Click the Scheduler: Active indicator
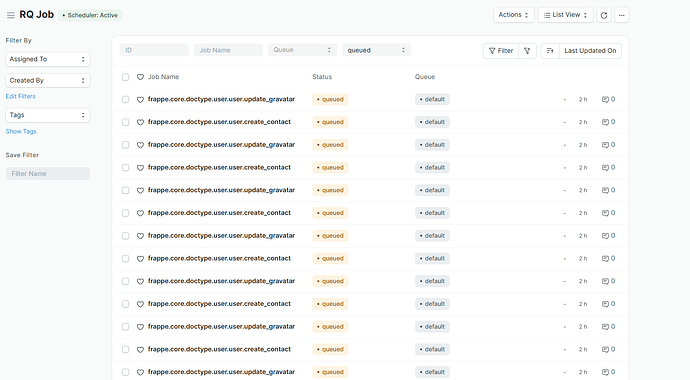Viewport: 690px width, 380px height. click(x=90, y=15)
